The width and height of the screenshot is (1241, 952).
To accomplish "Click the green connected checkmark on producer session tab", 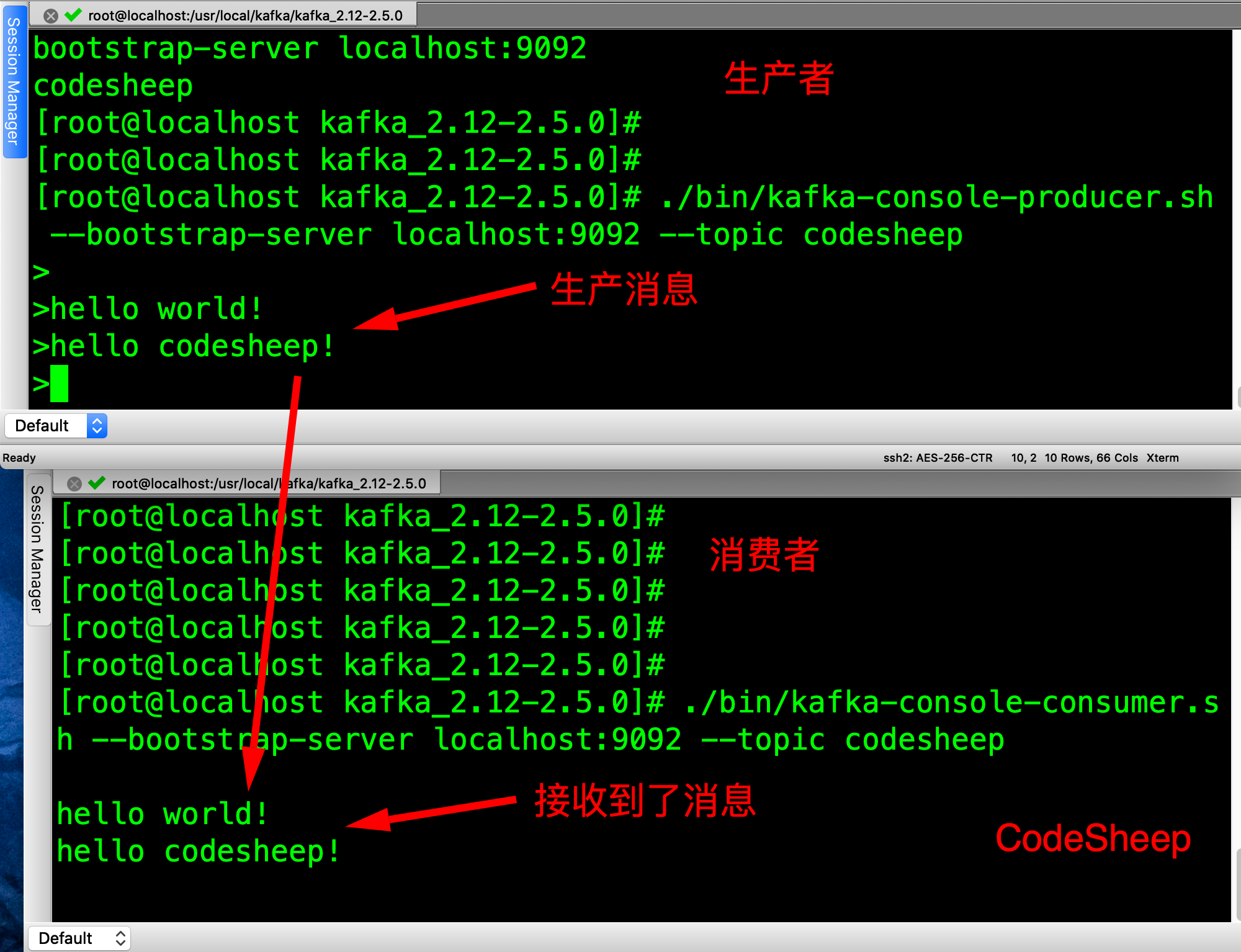I will coord(73,16).
